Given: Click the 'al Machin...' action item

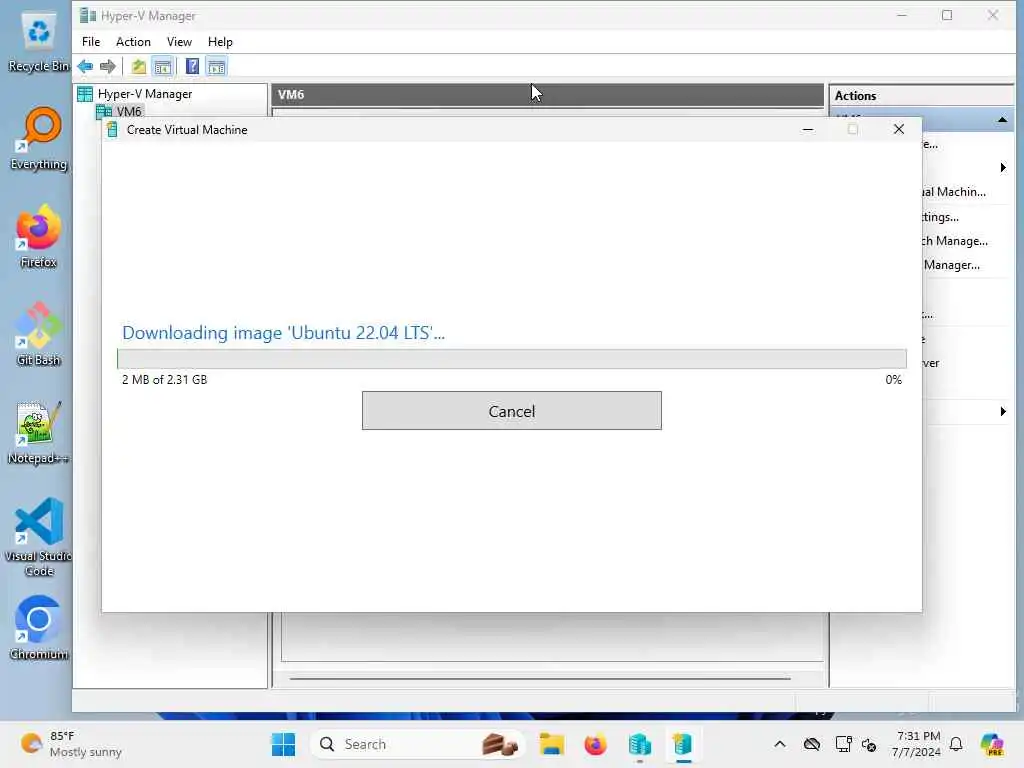Looking at the screenshot, I should pos(953,192).
